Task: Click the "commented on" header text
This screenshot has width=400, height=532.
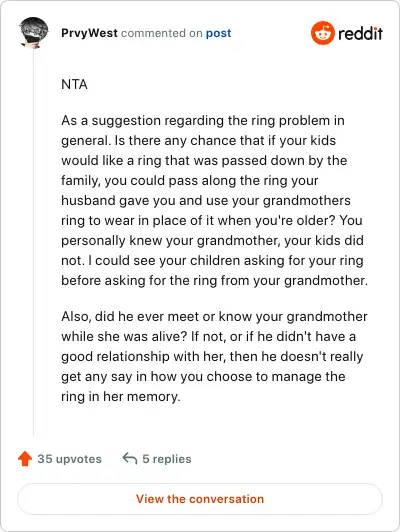Action: 161,33
